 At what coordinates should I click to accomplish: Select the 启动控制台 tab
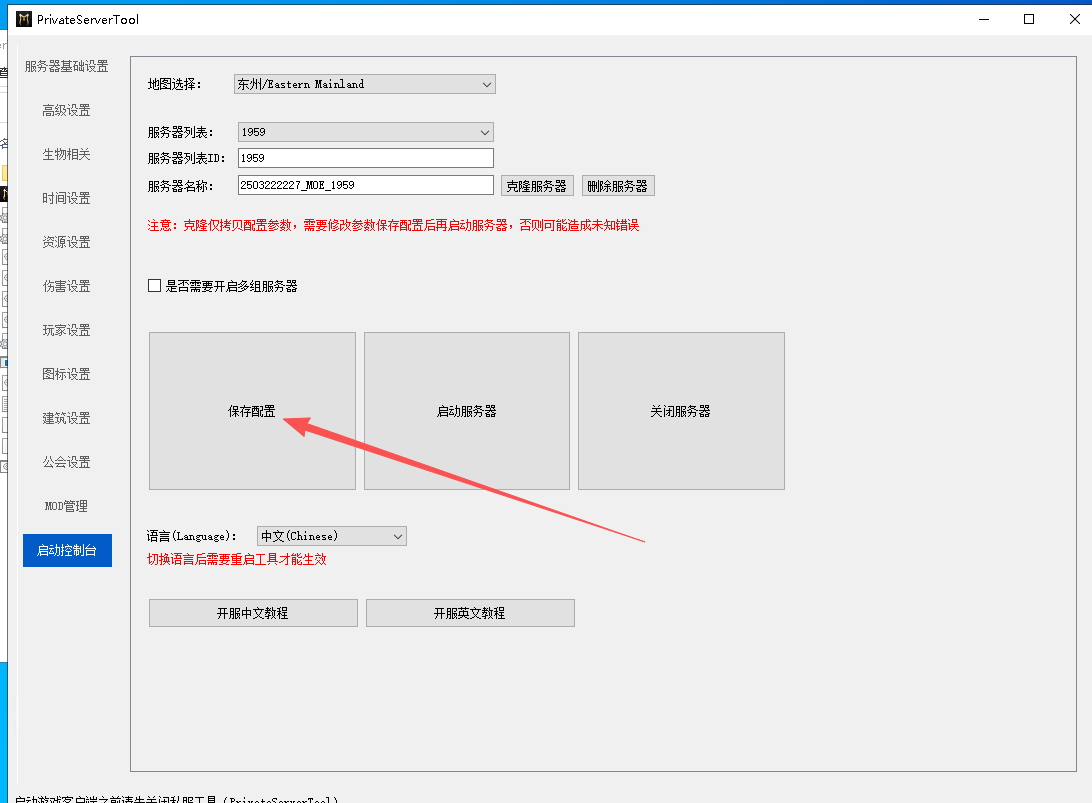(x=67, y=550)
